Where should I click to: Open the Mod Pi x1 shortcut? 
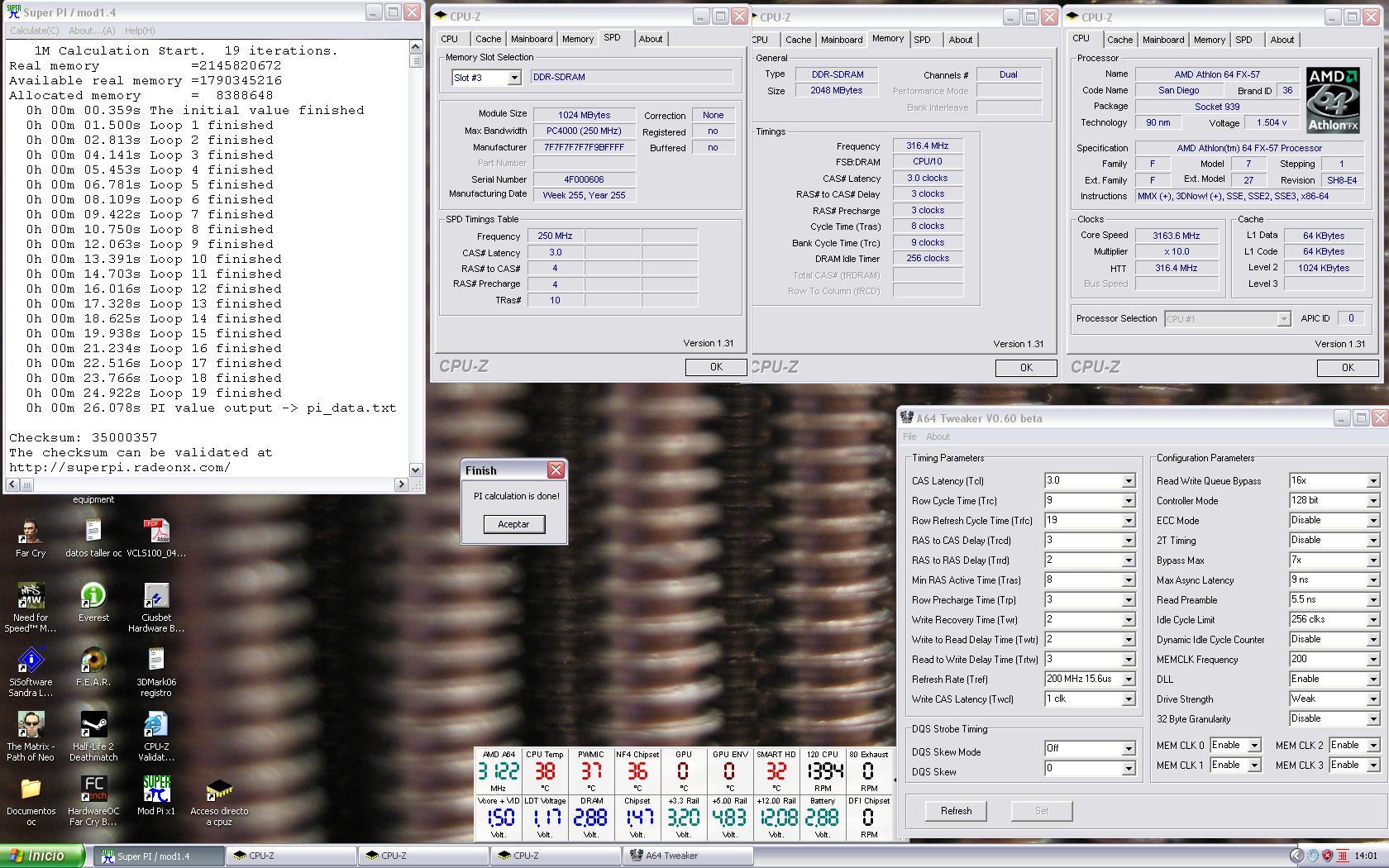pos(156,789)
